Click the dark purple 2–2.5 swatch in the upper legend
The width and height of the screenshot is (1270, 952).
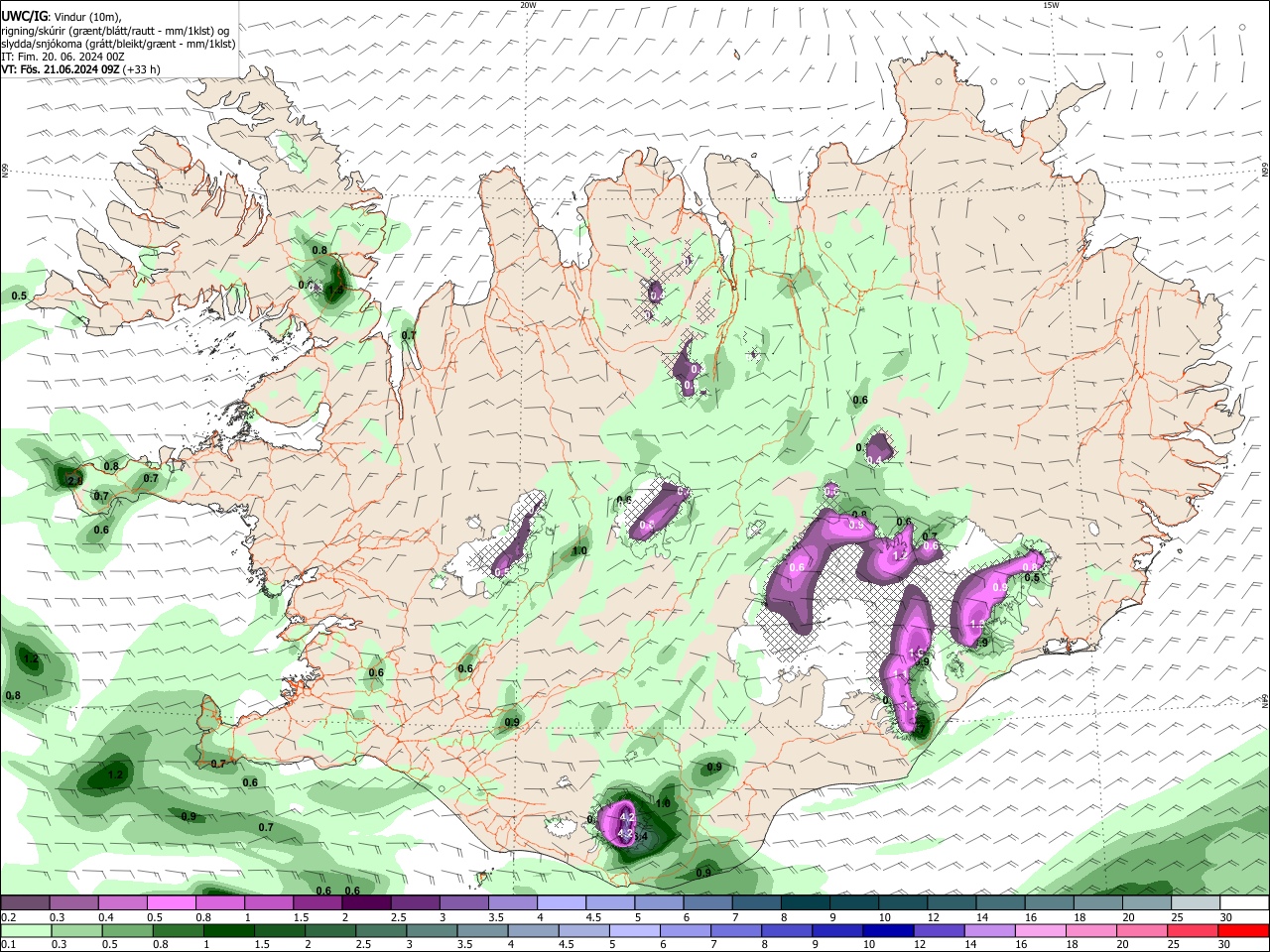(366, 903)
